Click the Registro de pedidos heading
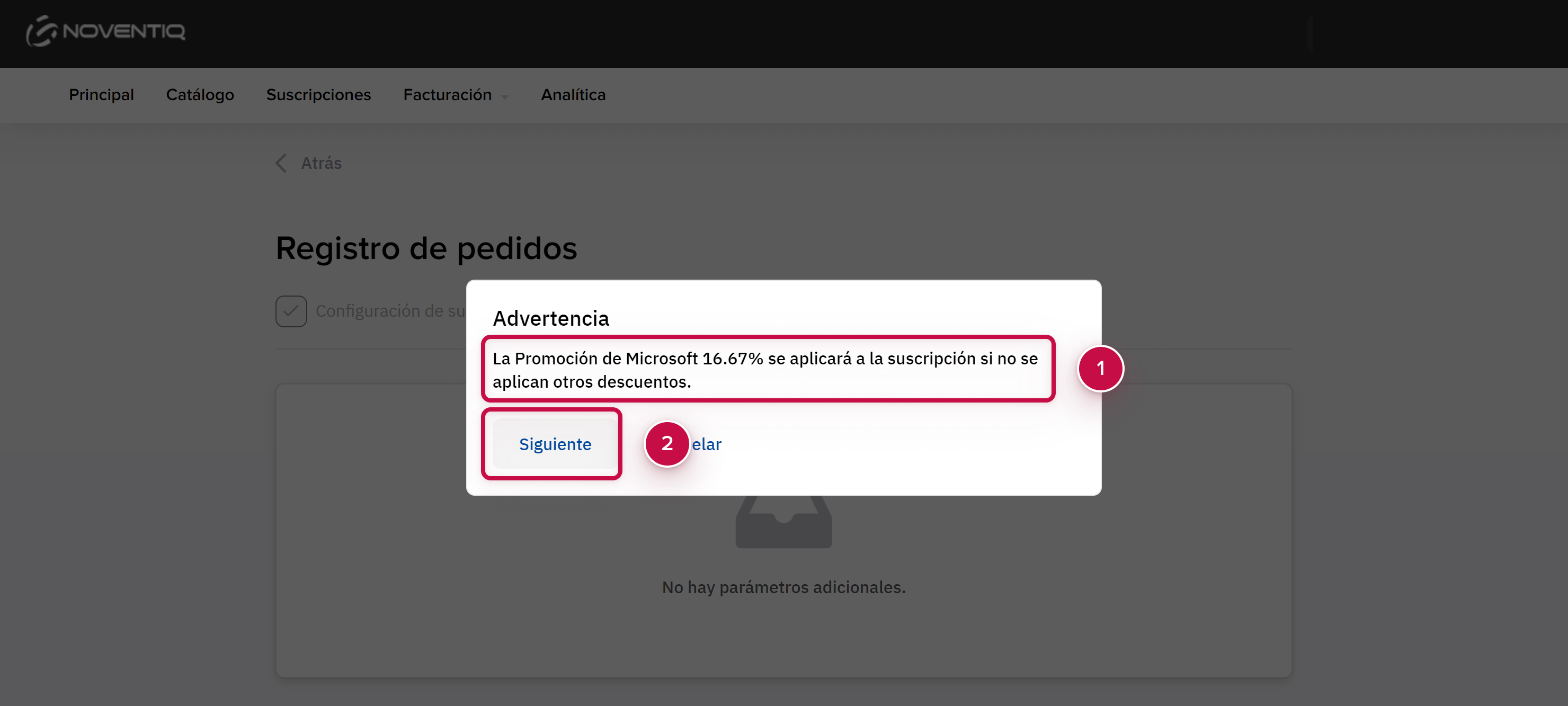1568x706 pixels. (x=426, y=248)
